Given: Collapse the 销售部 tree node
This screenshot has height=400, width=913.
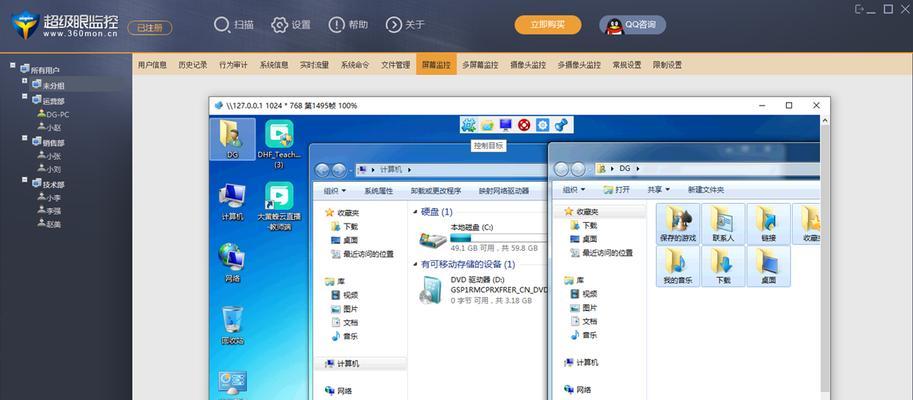Looking at the screenshot, I should (24, 139).
